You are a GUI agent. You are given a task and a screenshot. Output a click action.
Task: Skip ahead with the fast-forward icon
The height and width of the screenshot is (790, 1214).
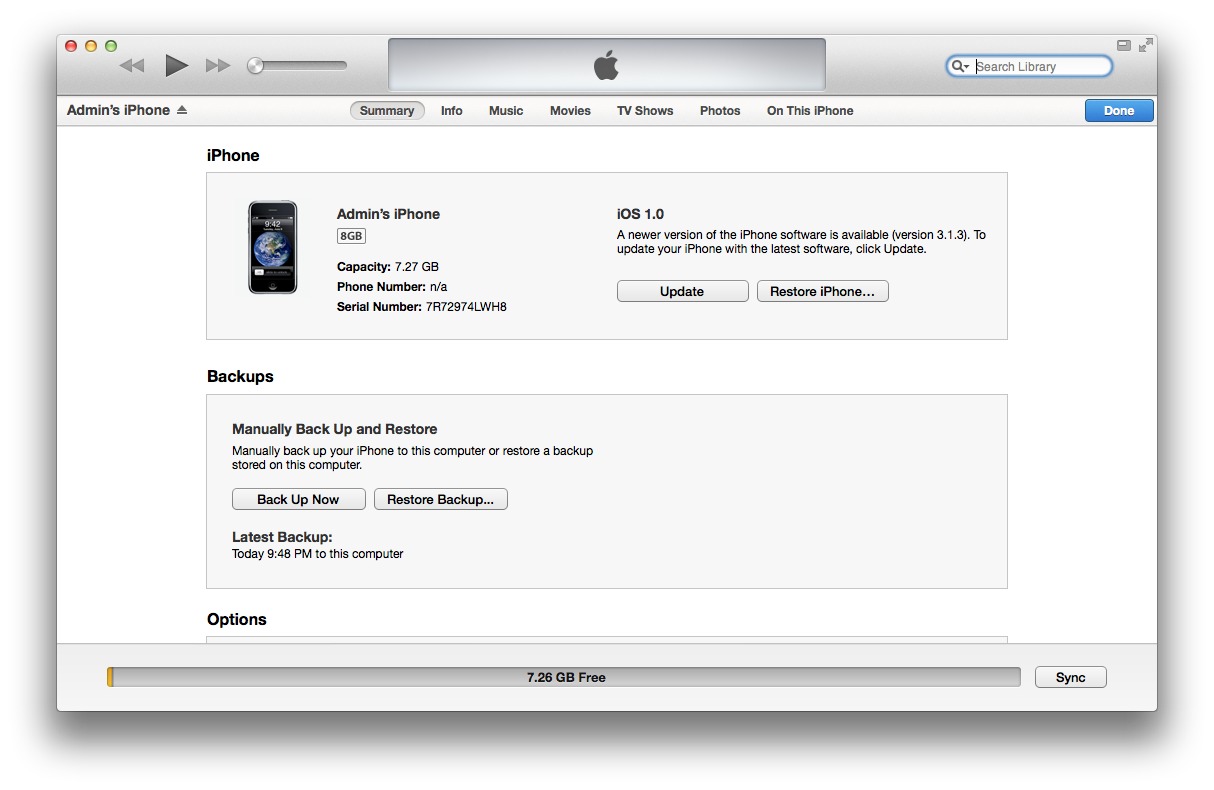[218, 66]
